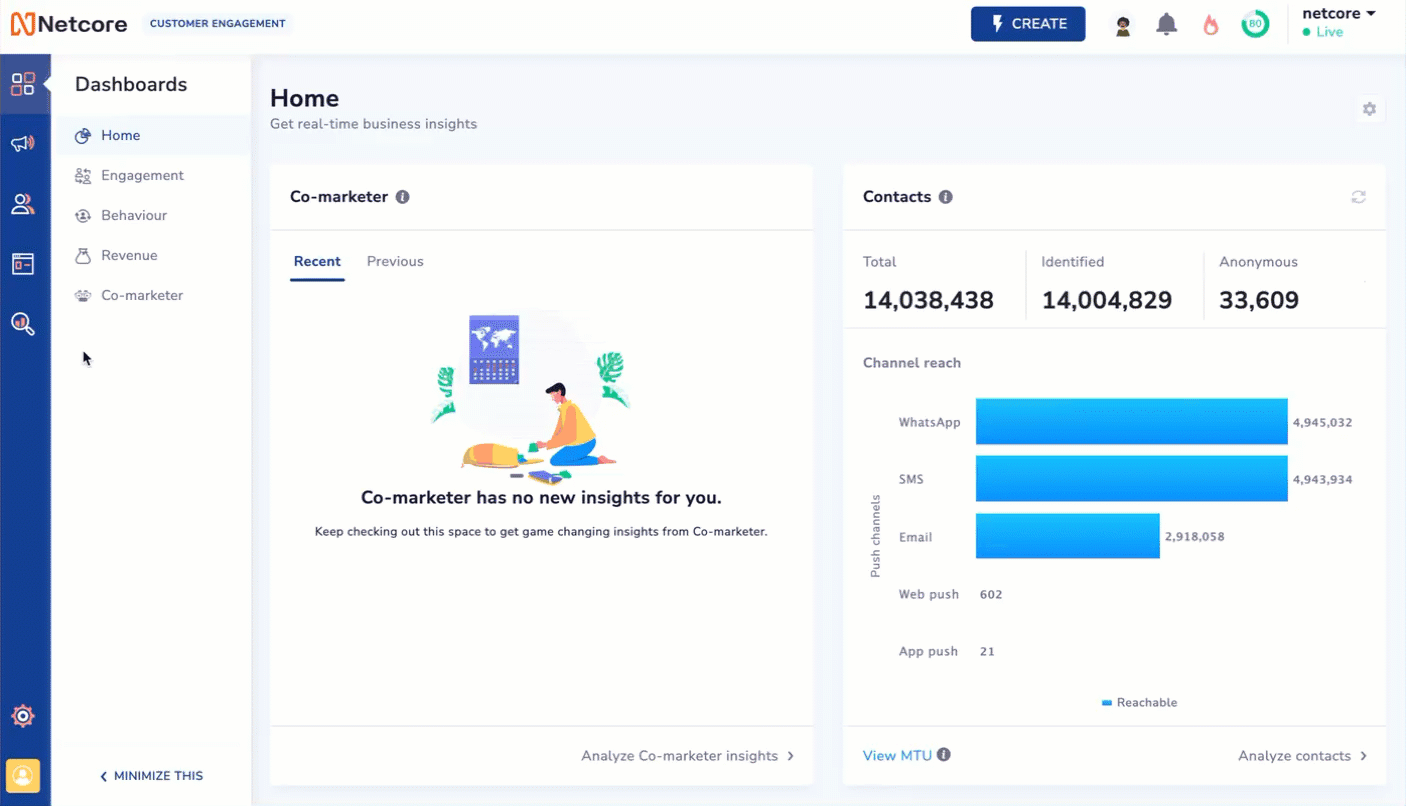The image size is (1406, 806).
Task: Select Engagement in Dashboards menu
Action: point(142,175)
